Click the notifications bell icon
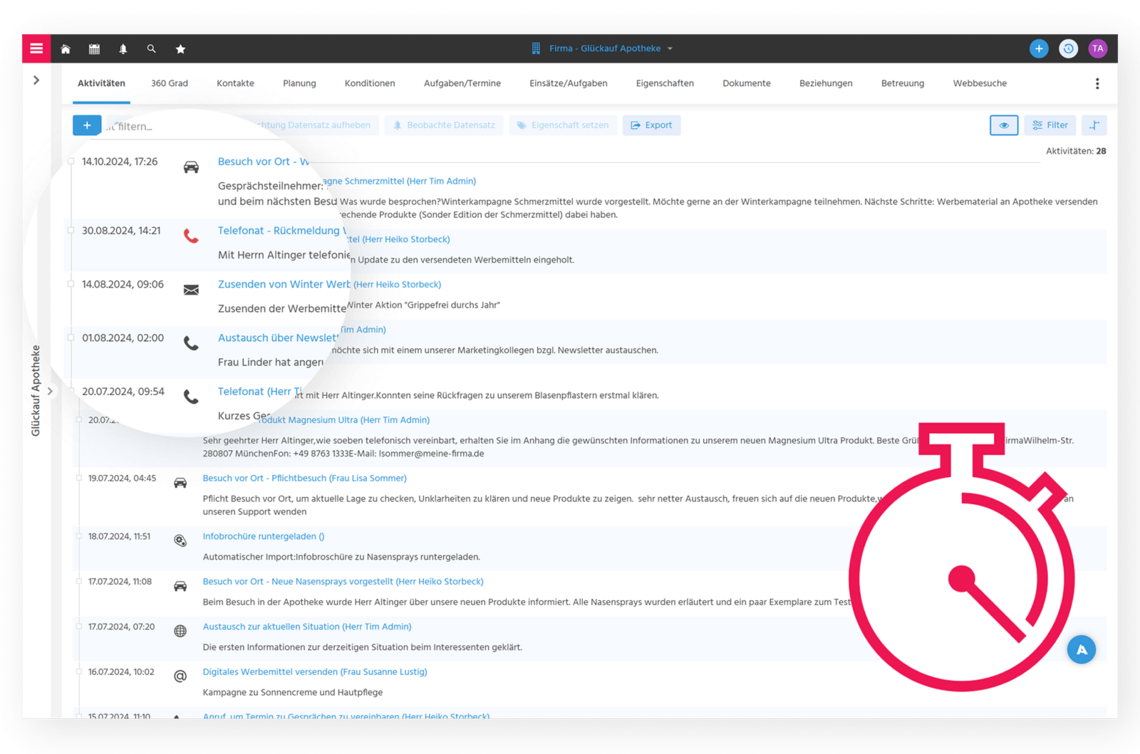 (122, 48)
